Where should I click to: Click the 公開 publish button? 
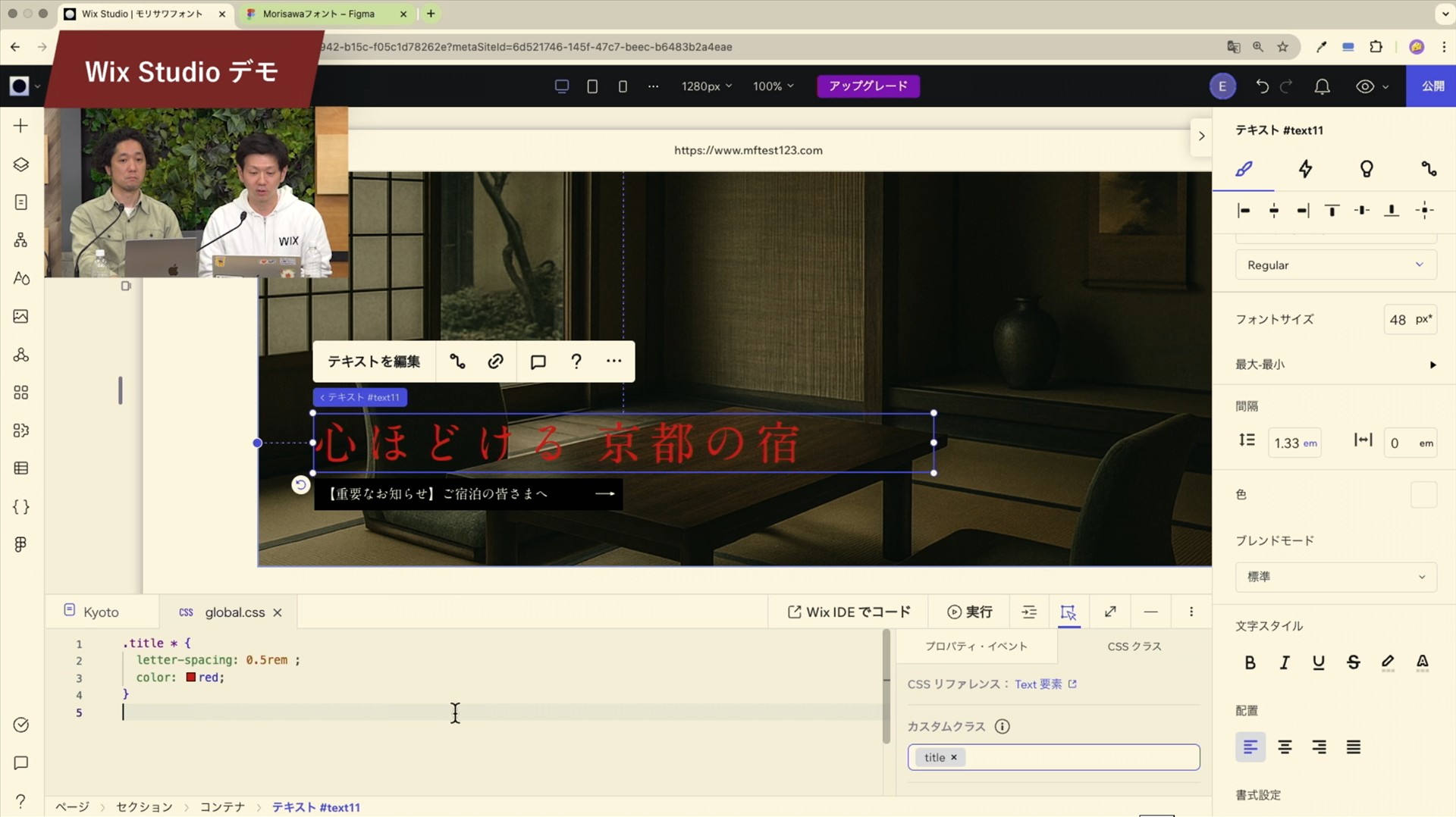[x=1432, y=86]
